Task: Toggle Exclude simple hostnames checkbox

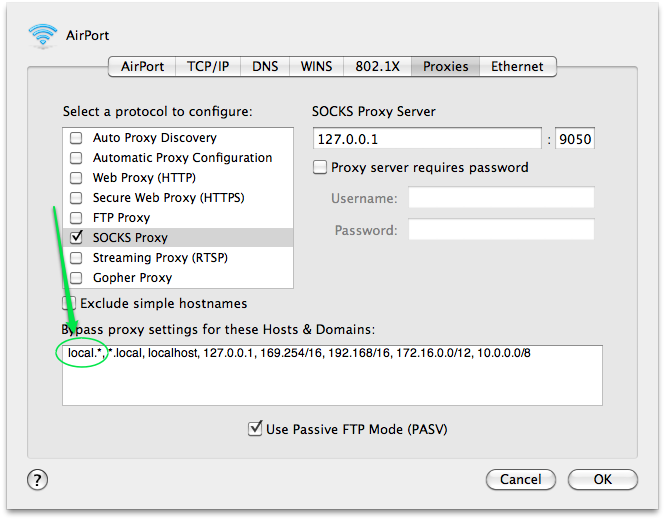Action: (x=69, y=303)
